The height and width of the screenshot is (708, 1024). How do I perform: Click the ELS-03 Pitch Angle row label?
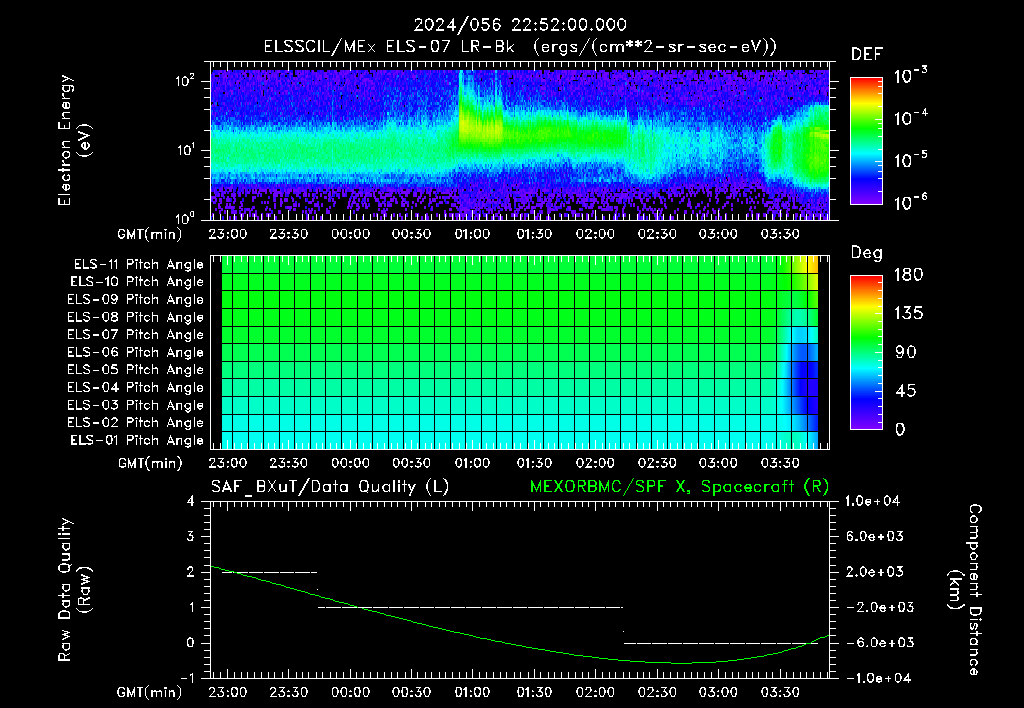pyautogui.click(x=135, y=406)
